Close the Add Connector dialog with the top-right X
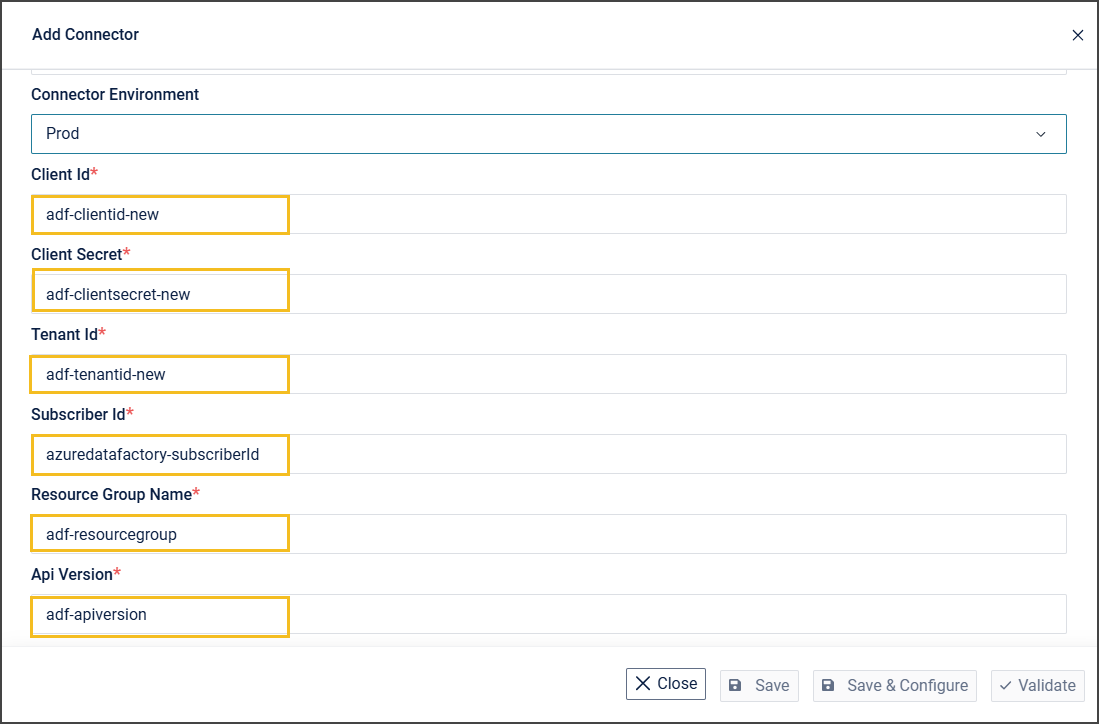1099x724 pixels. (x=1077, y=35)
